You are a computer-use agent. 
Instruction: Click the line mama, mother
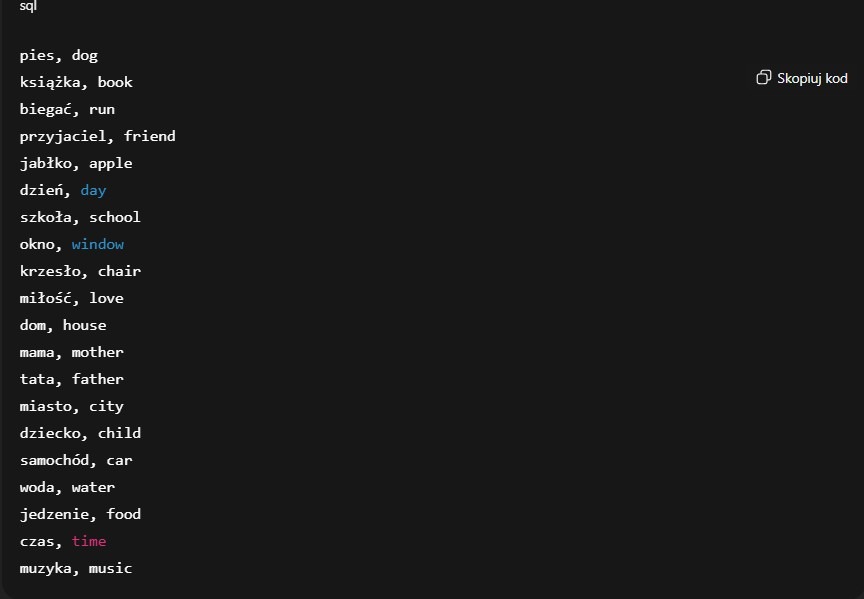coord(71,352)
